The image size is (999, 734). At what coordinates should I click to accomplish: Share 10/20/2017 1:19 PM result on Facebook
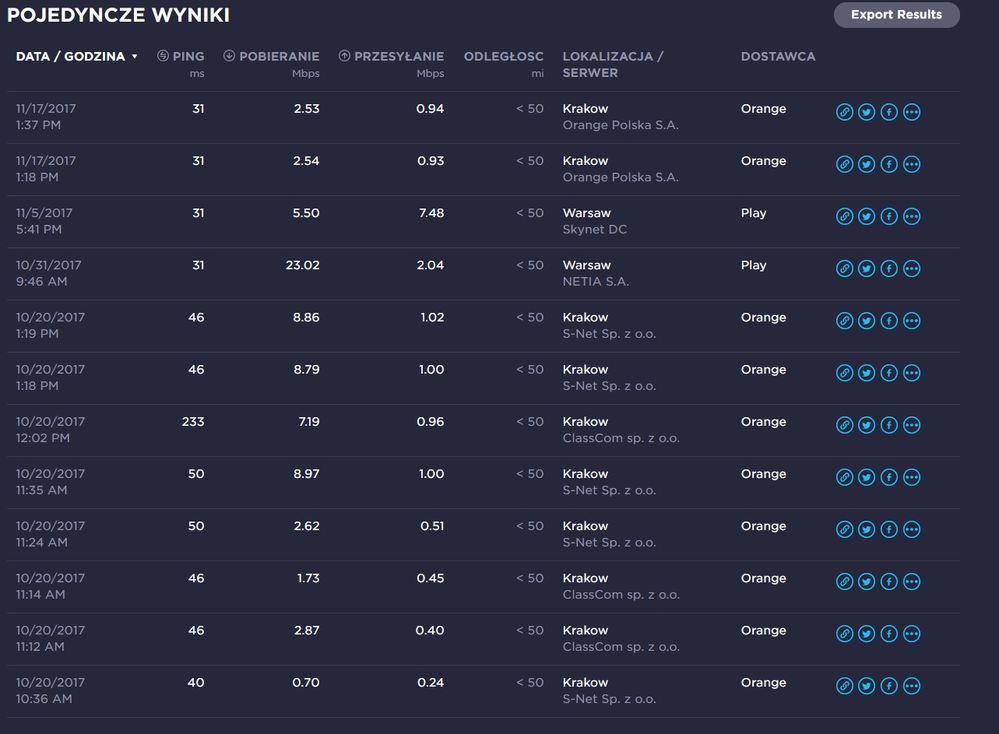point(889,321)
